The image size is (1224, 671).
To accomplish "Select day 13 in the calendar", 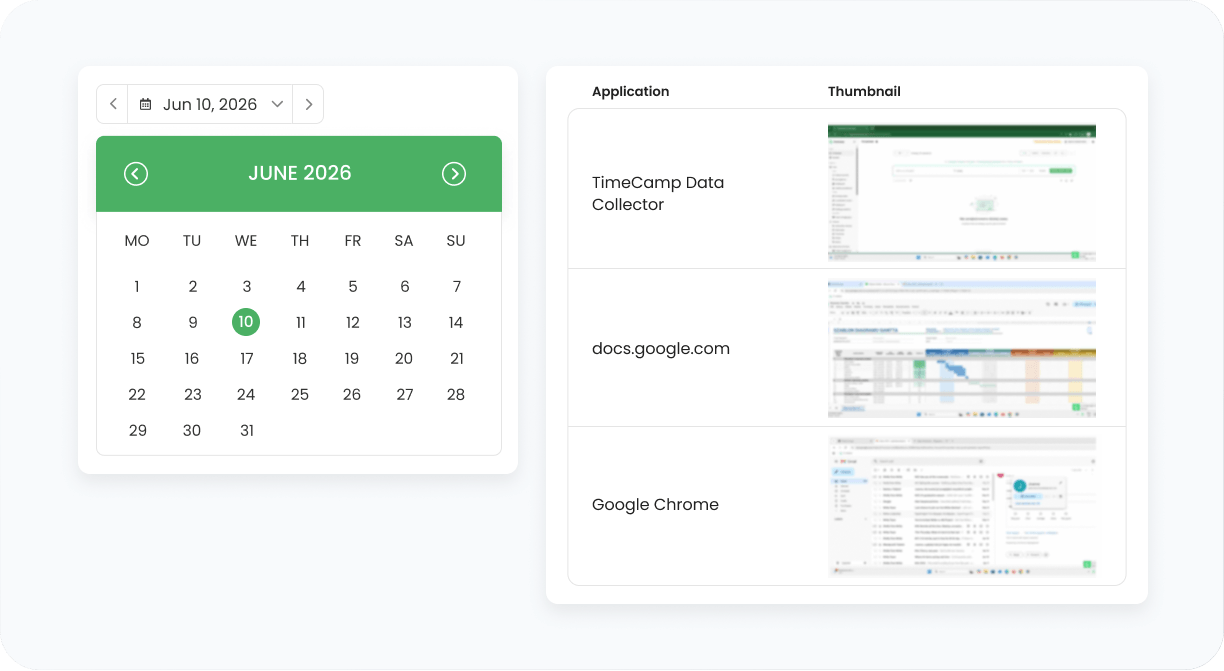I will 405,323.
